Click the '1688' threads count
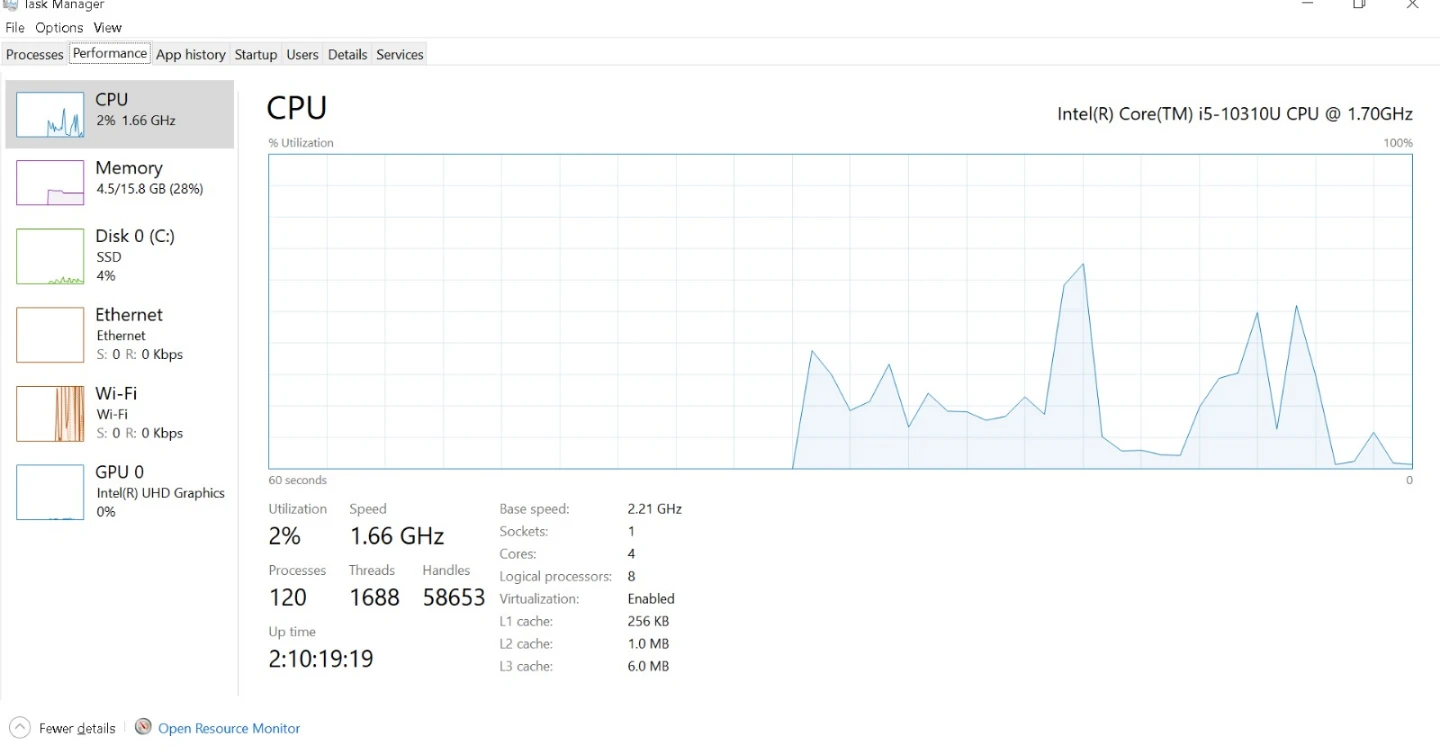 (374, 597)
